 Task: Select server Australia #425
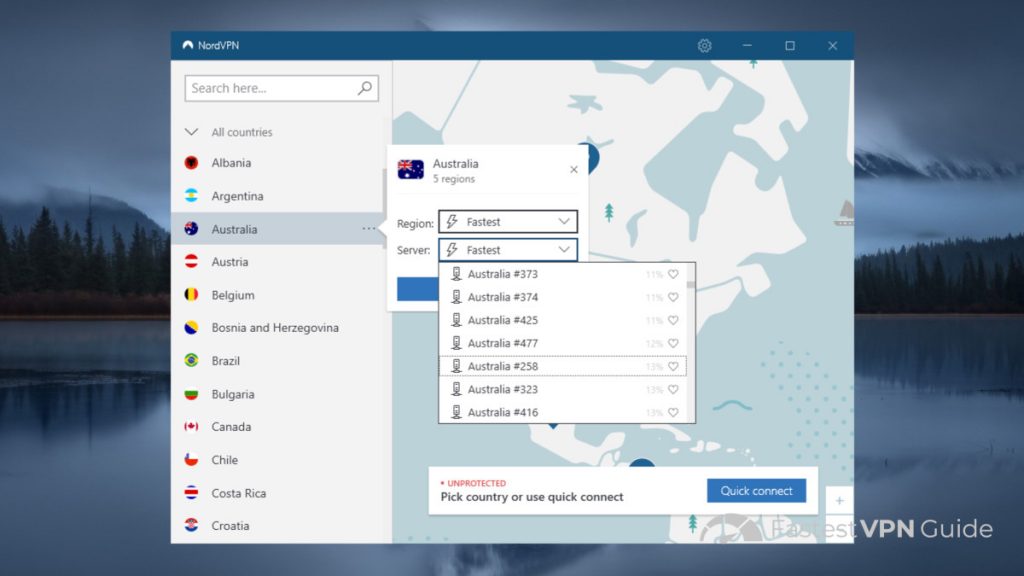pyautogui.click(x=563, y=320)
